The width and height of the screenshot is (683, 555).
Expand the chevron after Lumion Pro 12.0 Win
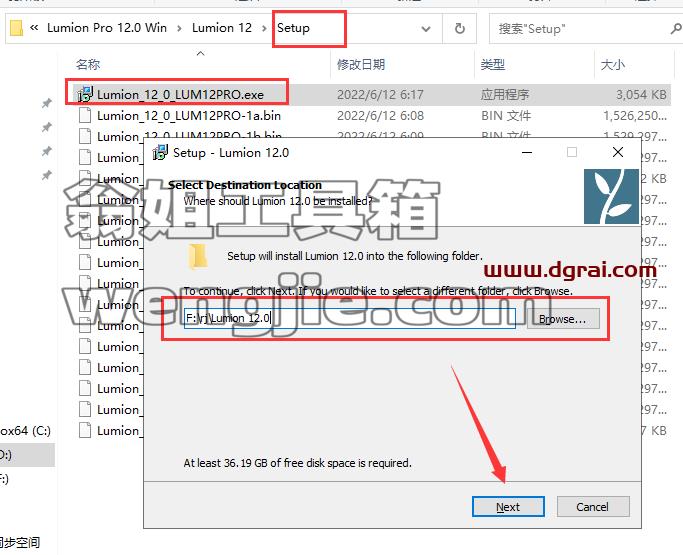click(179, 28)
